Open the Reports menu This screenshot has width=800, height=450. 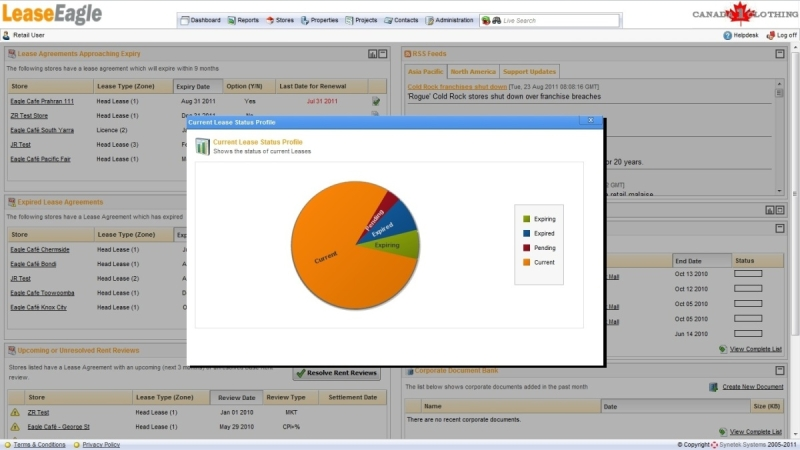[243, 20]
